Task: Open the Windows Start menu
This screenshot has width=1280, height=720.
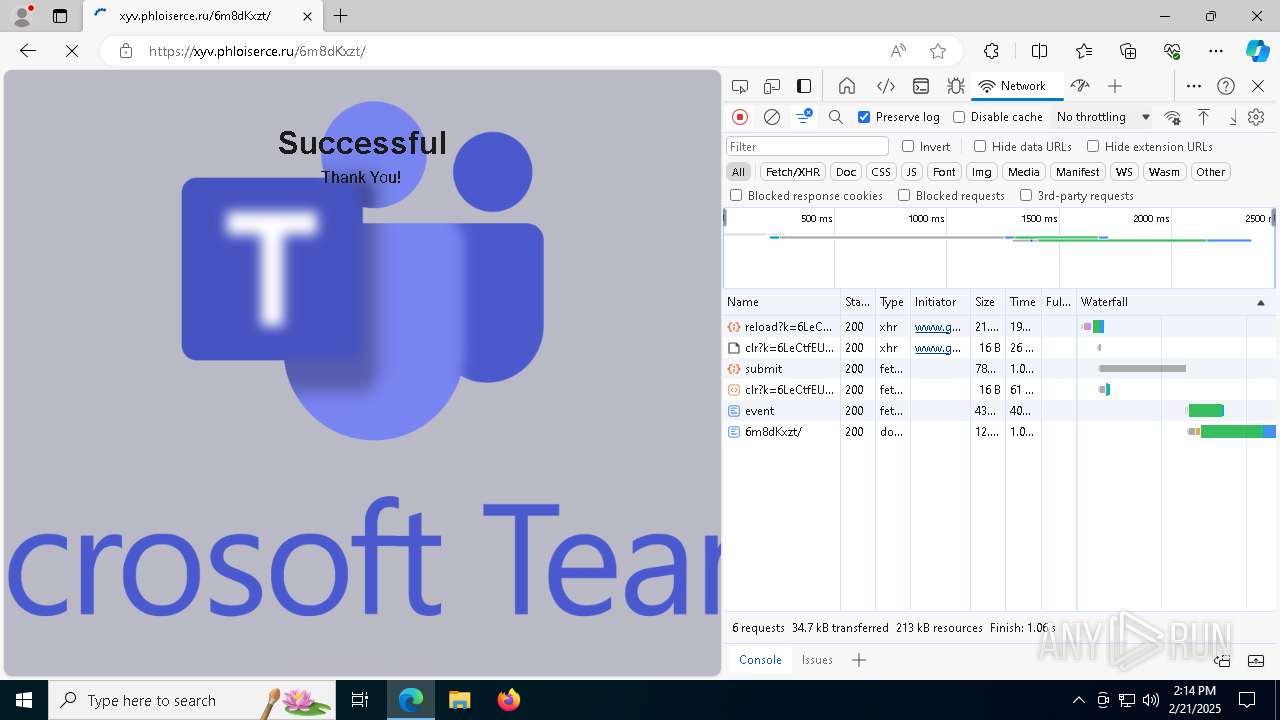Action: click(24, 700)
